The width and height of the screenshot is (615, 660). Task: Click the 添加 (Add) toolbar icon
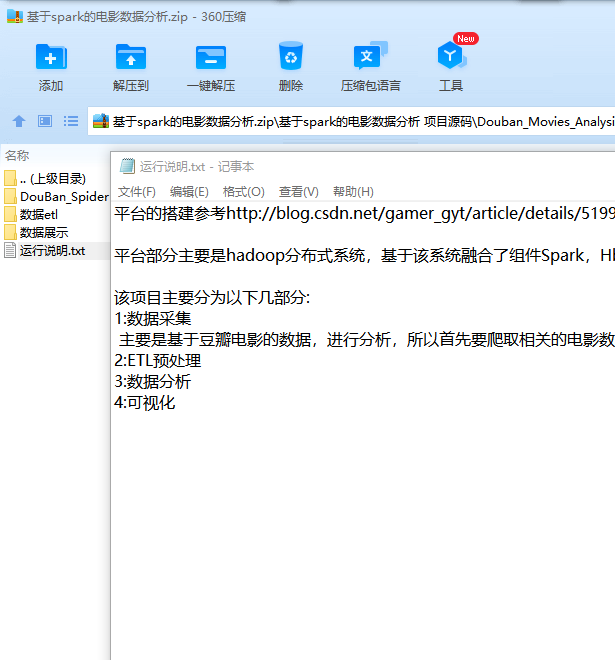[x=51, y=56]
